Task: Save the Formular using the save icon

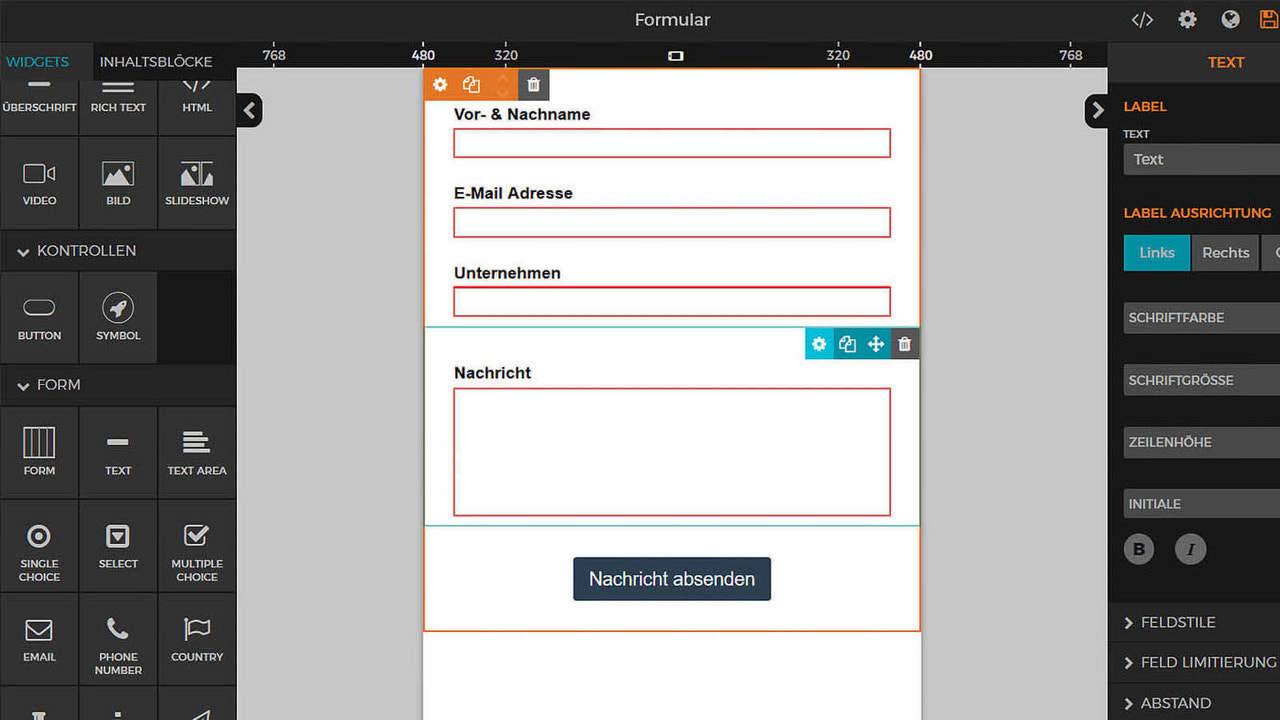Action: 1268,18
